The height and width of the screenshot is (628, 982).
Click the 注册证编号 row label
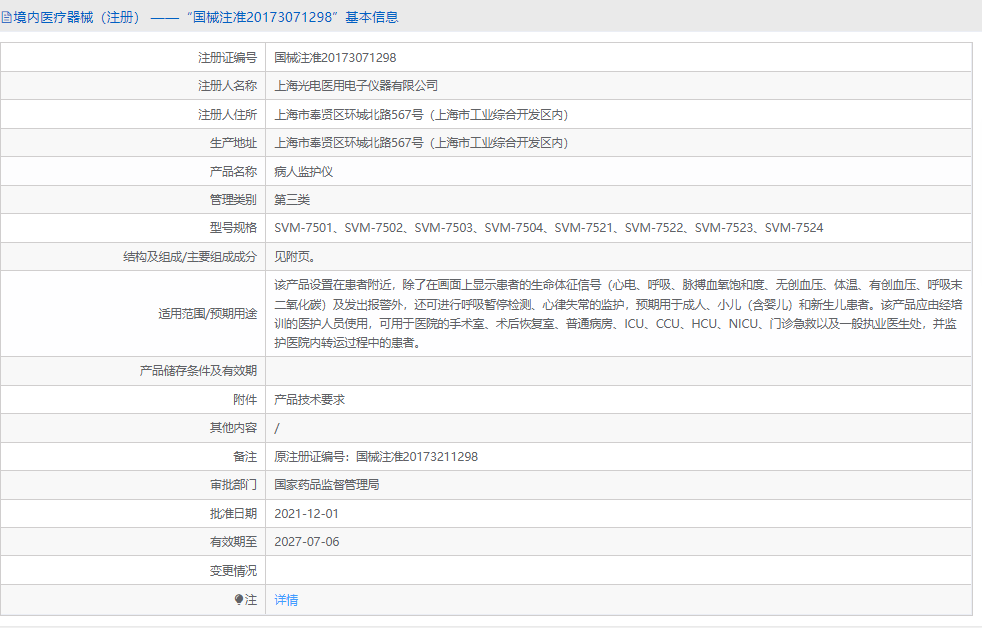point(227,58)
